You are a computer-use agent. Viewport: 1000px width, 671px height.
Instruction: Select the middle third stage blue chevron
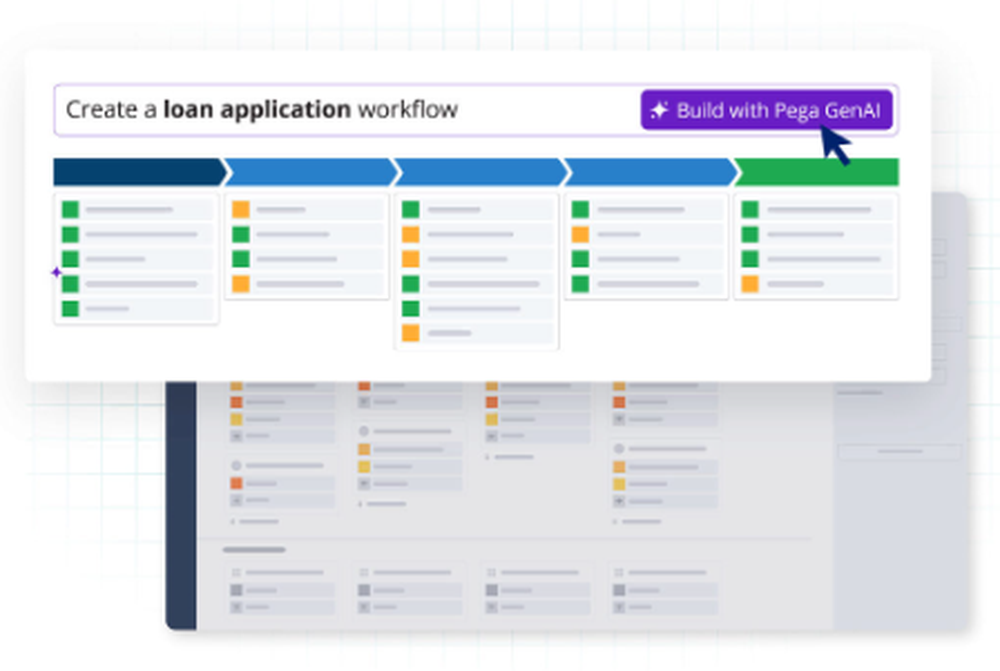click(481, 172)
